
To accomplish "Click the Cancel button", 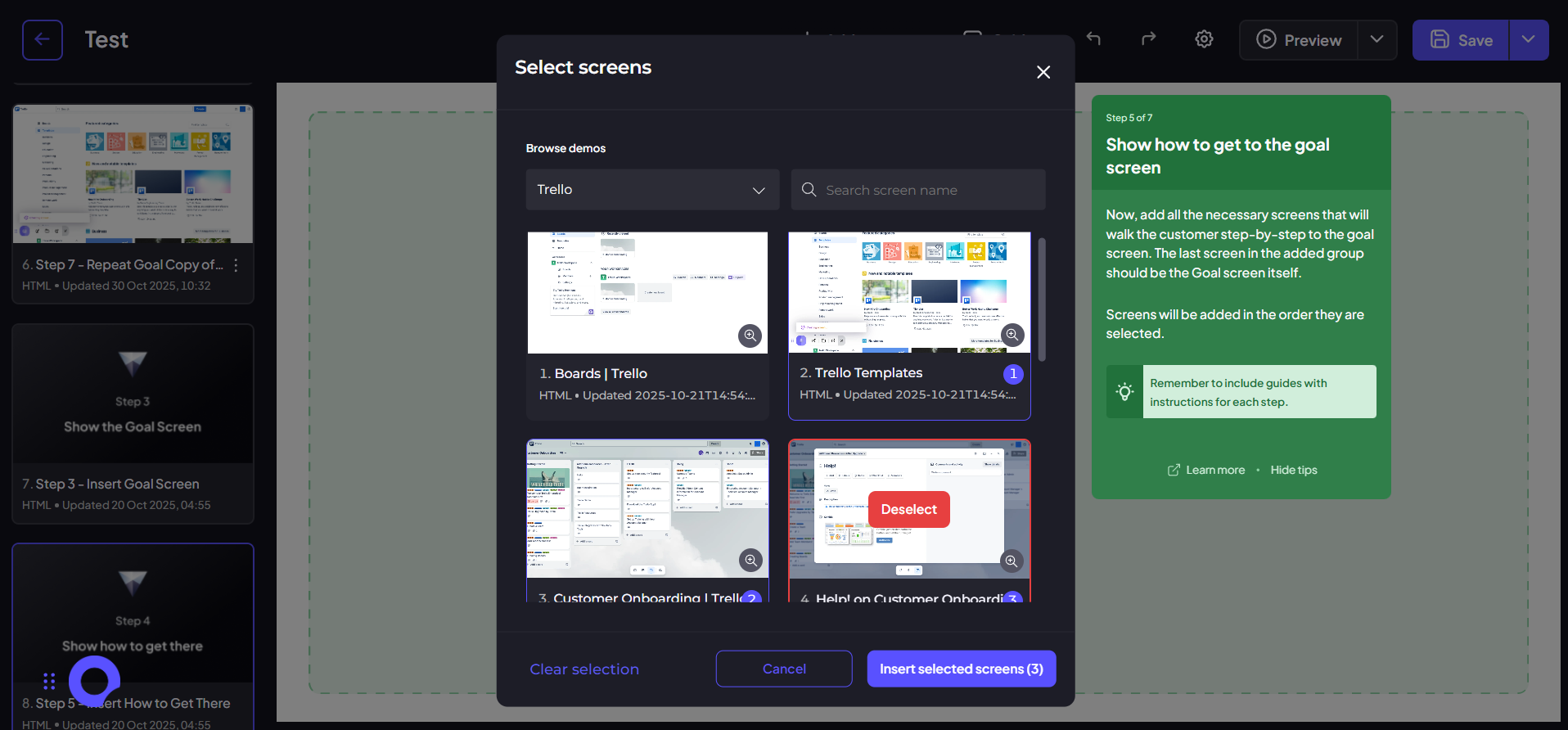I will [x=784, y=669].
